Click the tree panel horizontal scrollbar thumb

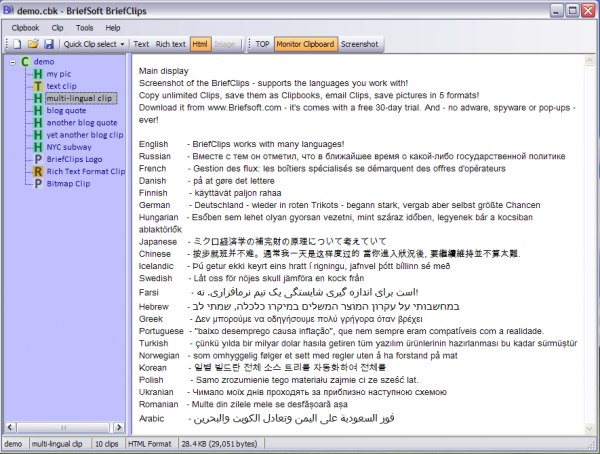[64, 427]
